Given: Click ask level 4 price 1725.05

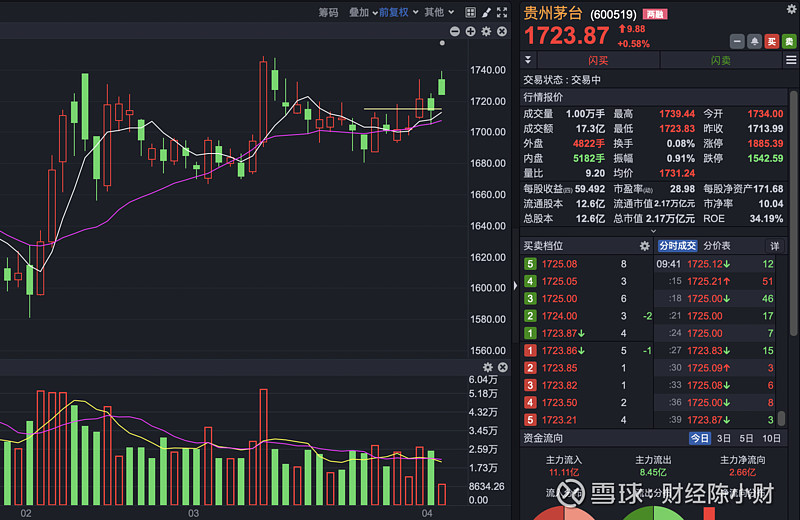Looking at the screenshot, I should coord(559,281).
